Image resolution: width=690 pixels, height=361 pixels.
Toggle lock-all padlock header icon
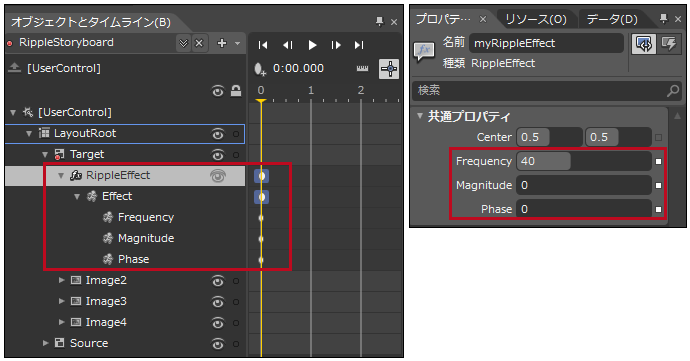[x=236, y=91]
